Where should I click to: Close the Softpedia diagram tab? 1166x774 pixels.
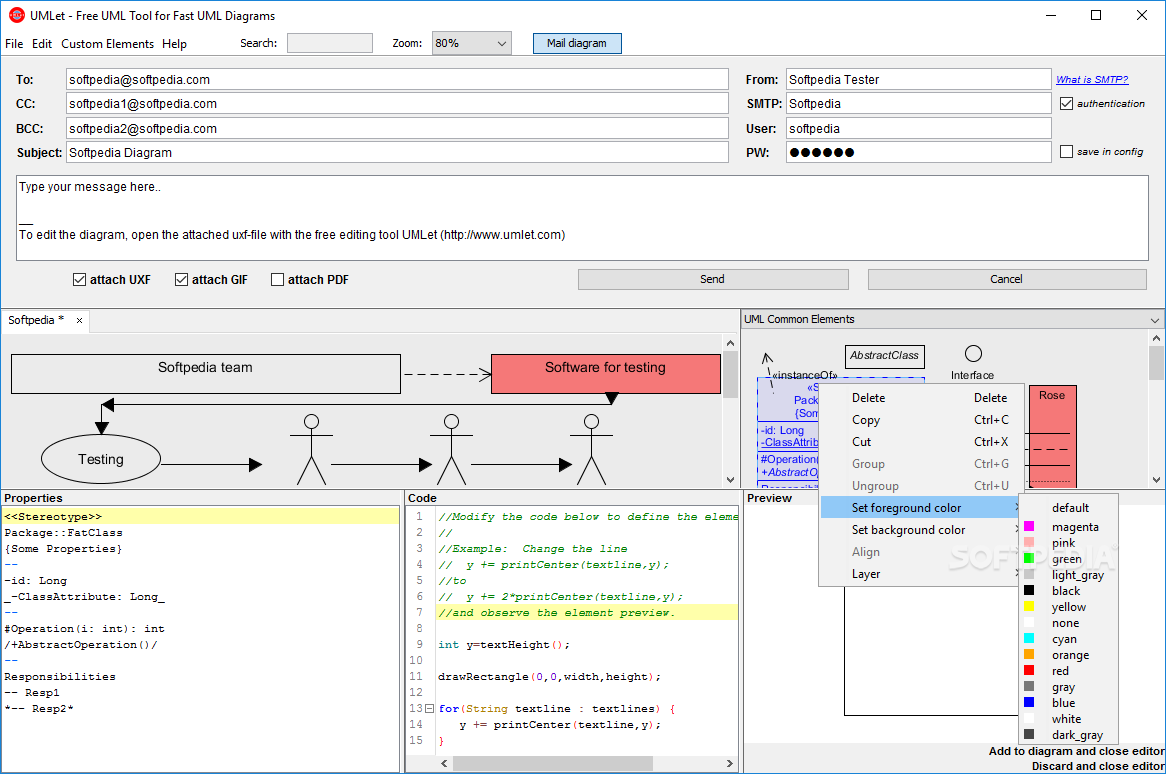pyautogui.click(x=80, y=321)
